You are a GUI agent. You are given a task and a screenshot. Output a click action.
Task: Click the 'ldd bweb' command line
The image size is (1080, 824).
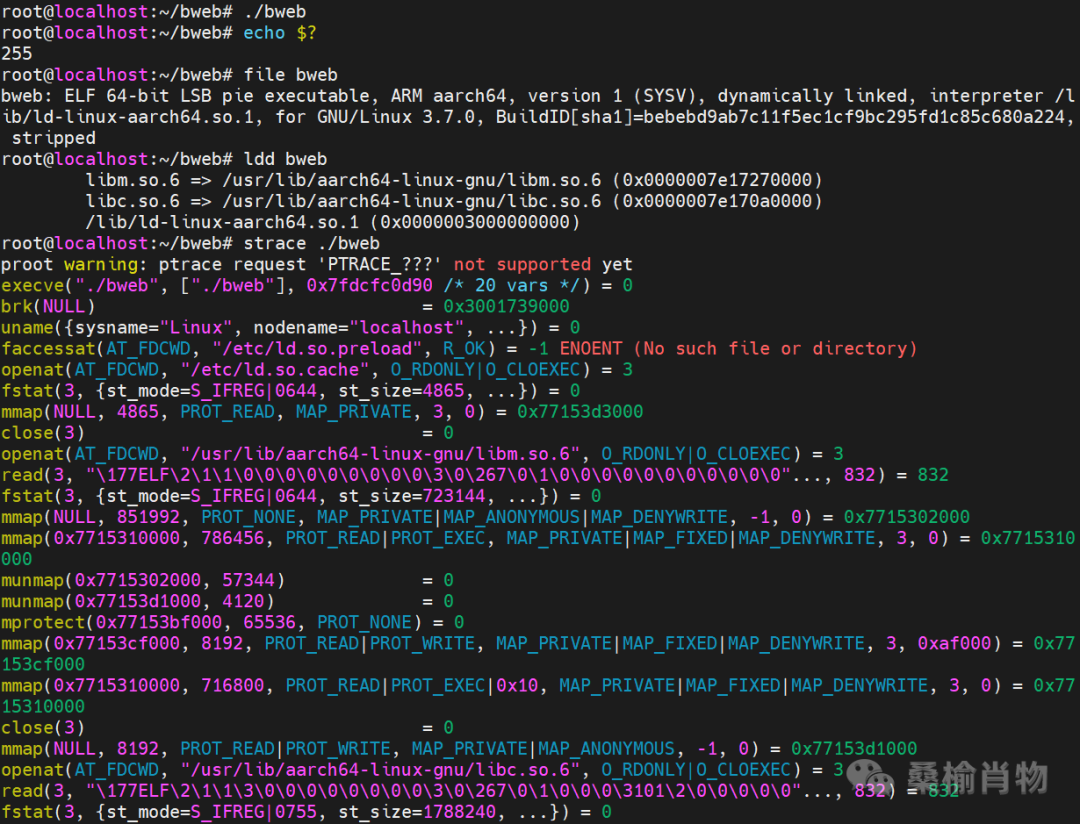164,159
